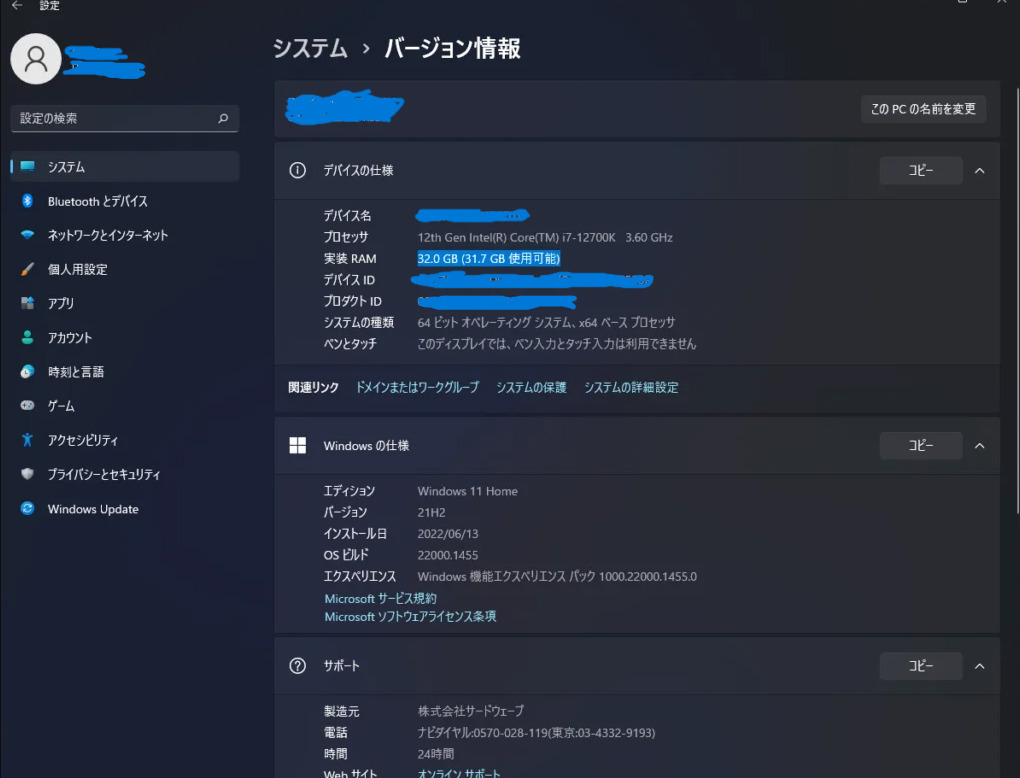Viewport: 1020px width, 778px height.
Task: Open the アプリ settings page
Action: pyautogui.click(x=125, y=303)
